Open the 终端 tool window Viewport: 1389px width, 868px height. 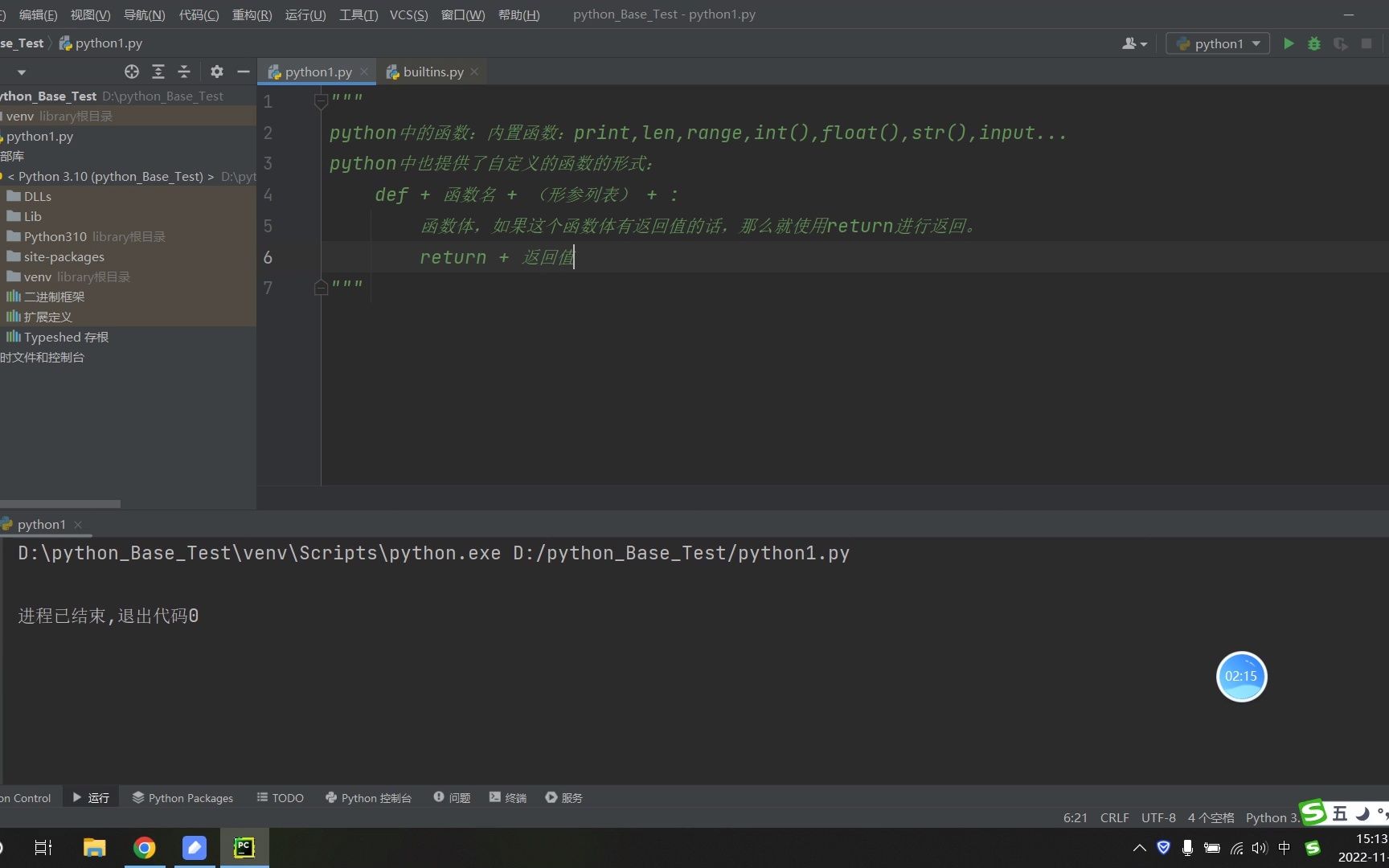[506, 797]
